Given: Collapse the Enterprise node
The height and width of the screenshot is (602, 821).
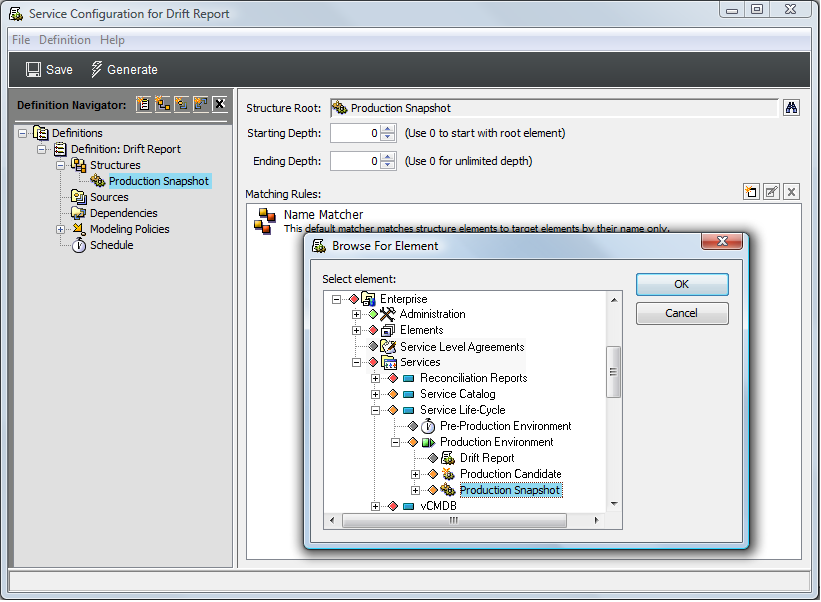Looking at the screenshot, I should pyautogui.click(x=337, y=299).
